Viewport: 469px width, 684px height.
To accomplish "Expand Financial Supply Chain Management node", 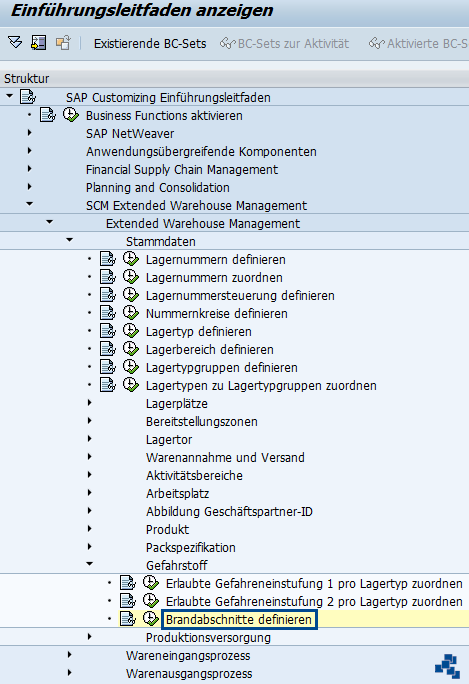I will pyautogui.click(x=30, y=168).
